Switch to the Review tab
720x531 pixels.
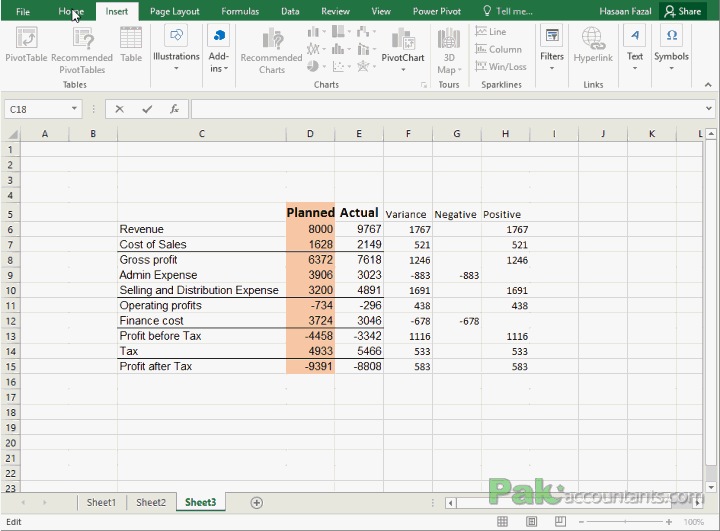(335, 11)
